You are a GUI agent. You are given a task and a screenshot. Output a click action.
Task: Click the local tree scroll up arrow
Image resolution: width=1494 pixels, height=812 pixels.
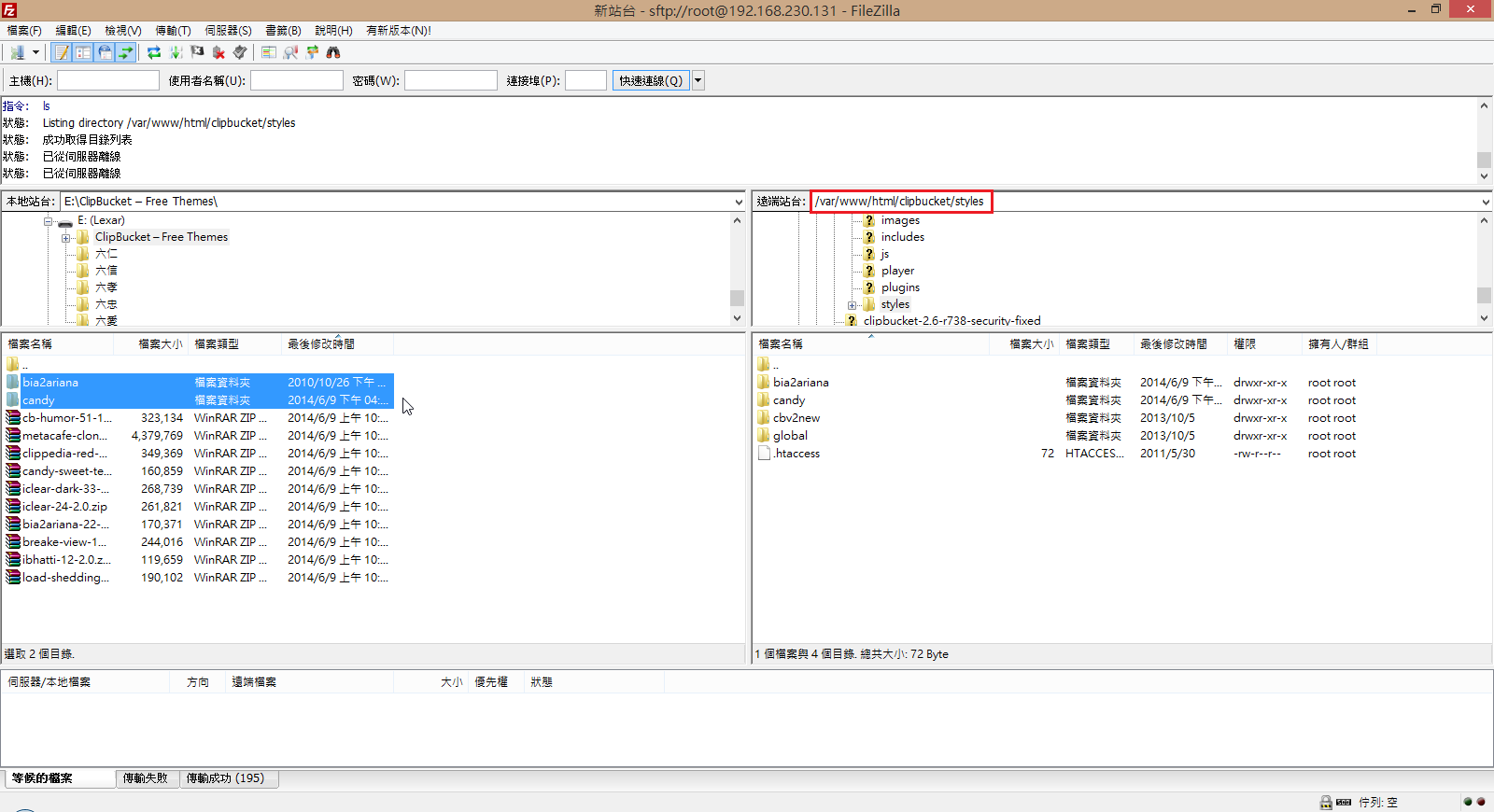click(737, 221)
